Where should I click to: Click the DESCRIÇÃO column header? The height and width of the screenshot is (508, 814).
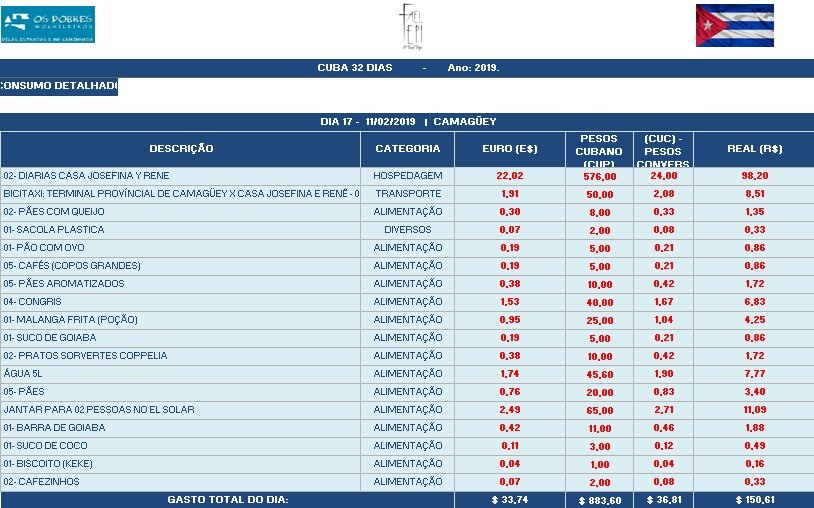click(181, 149)
